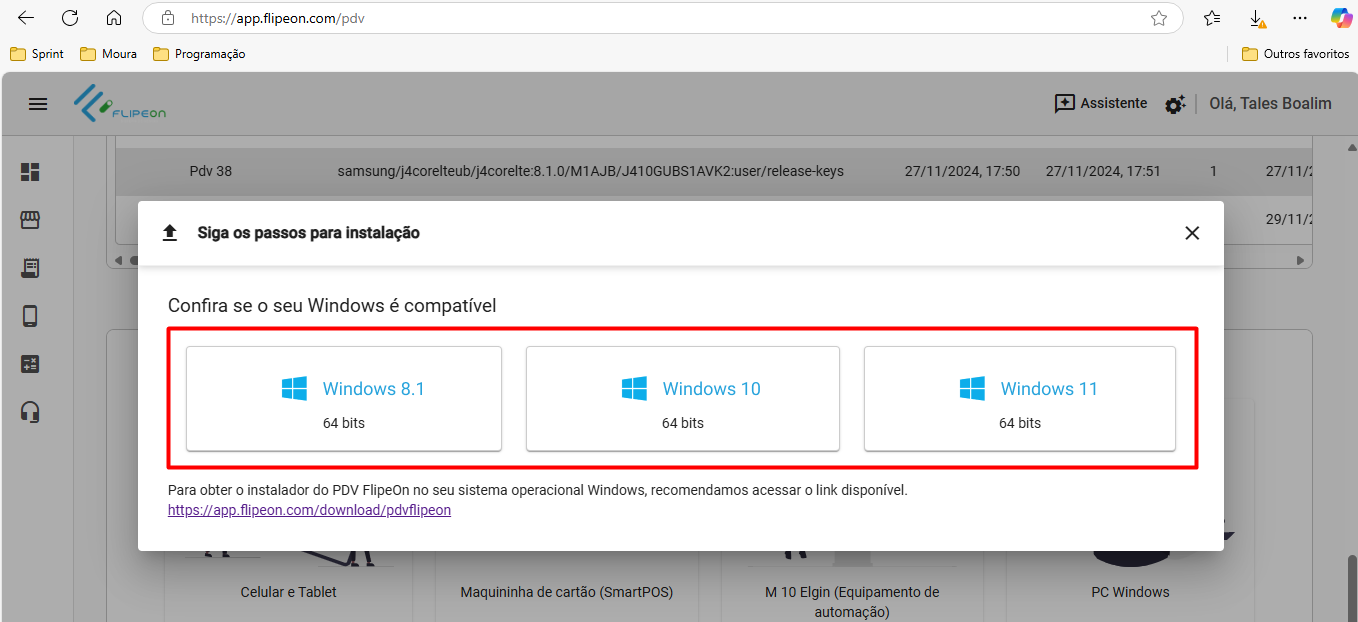Open the pdvflipeon download link
This screenshot has width=1358, height=622.
point(309,510)
